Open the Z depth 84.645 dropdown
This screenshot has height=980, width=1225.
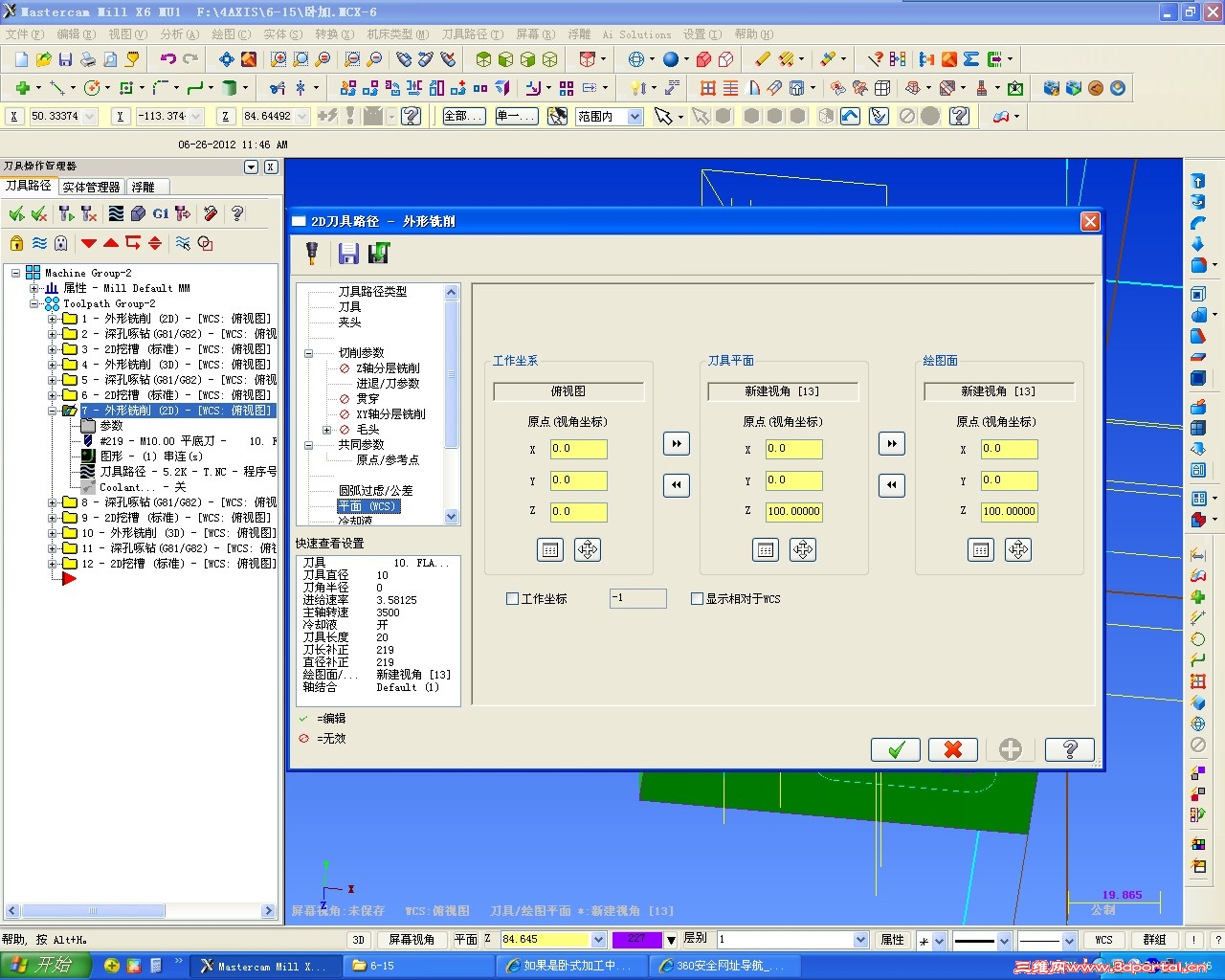[599, 940]
